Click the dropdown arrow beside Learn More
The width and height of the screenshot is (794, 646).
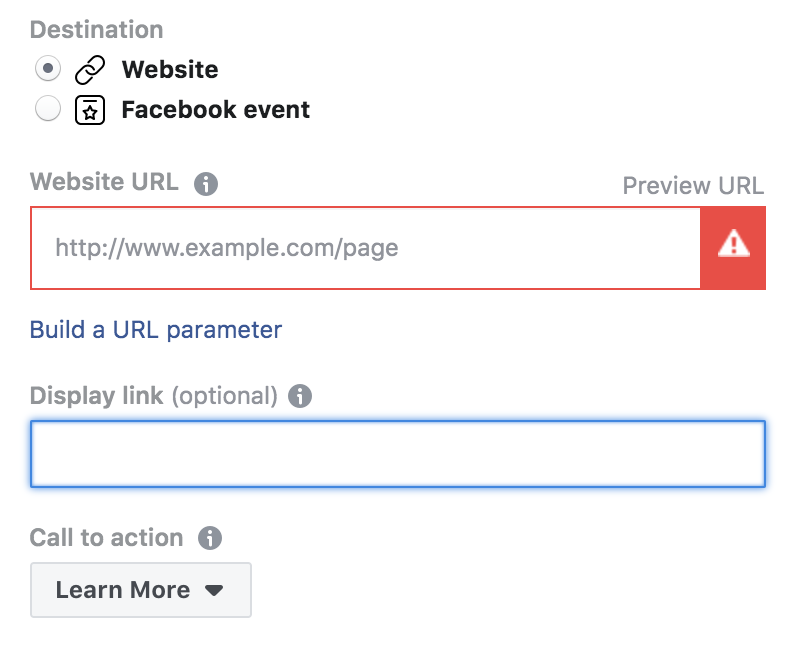click(214, 590)
